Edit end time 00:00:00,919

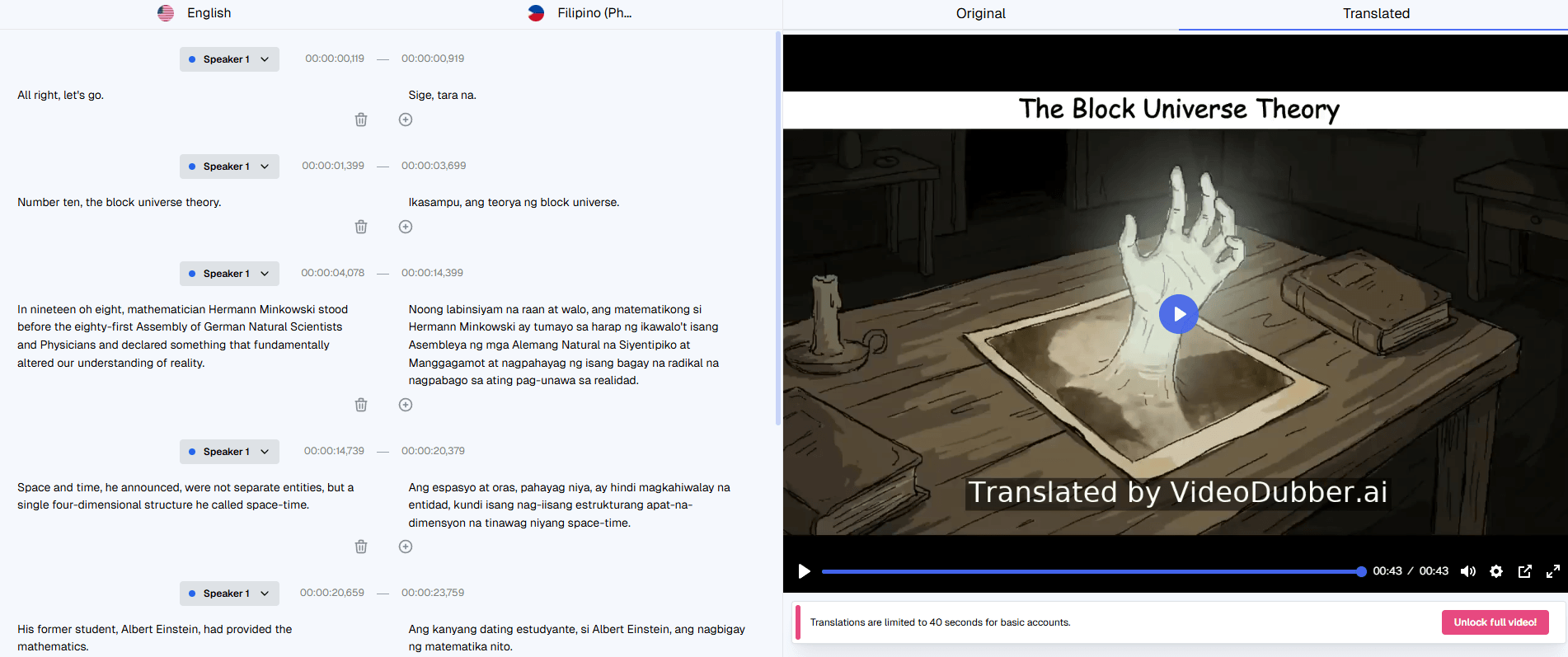pos(433,59)
